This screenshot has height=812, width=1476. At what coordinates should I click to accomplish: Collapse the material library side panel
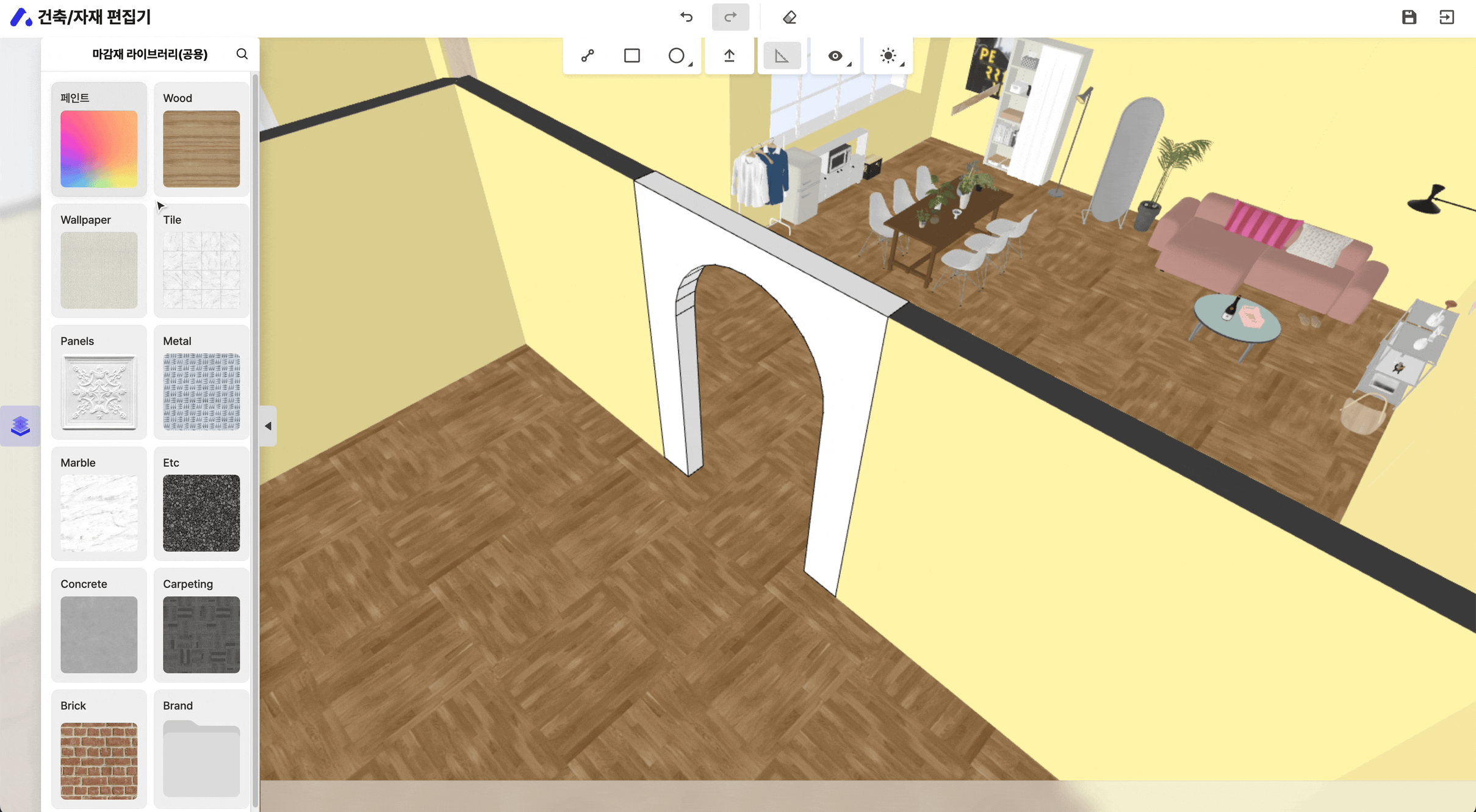point(268,426)
